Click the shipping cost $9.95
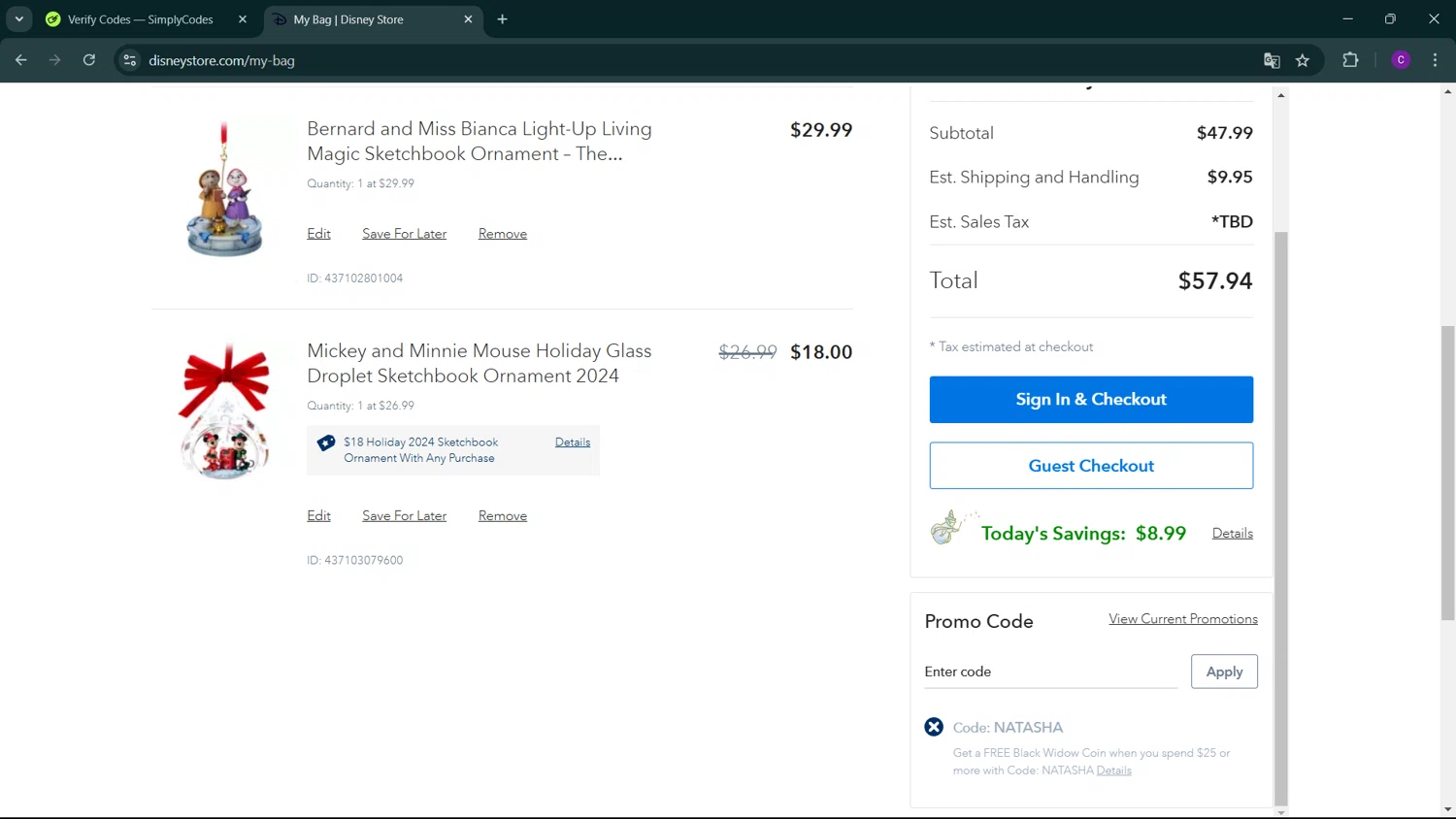The image size is (1456, 819). tap(1230, 178)
